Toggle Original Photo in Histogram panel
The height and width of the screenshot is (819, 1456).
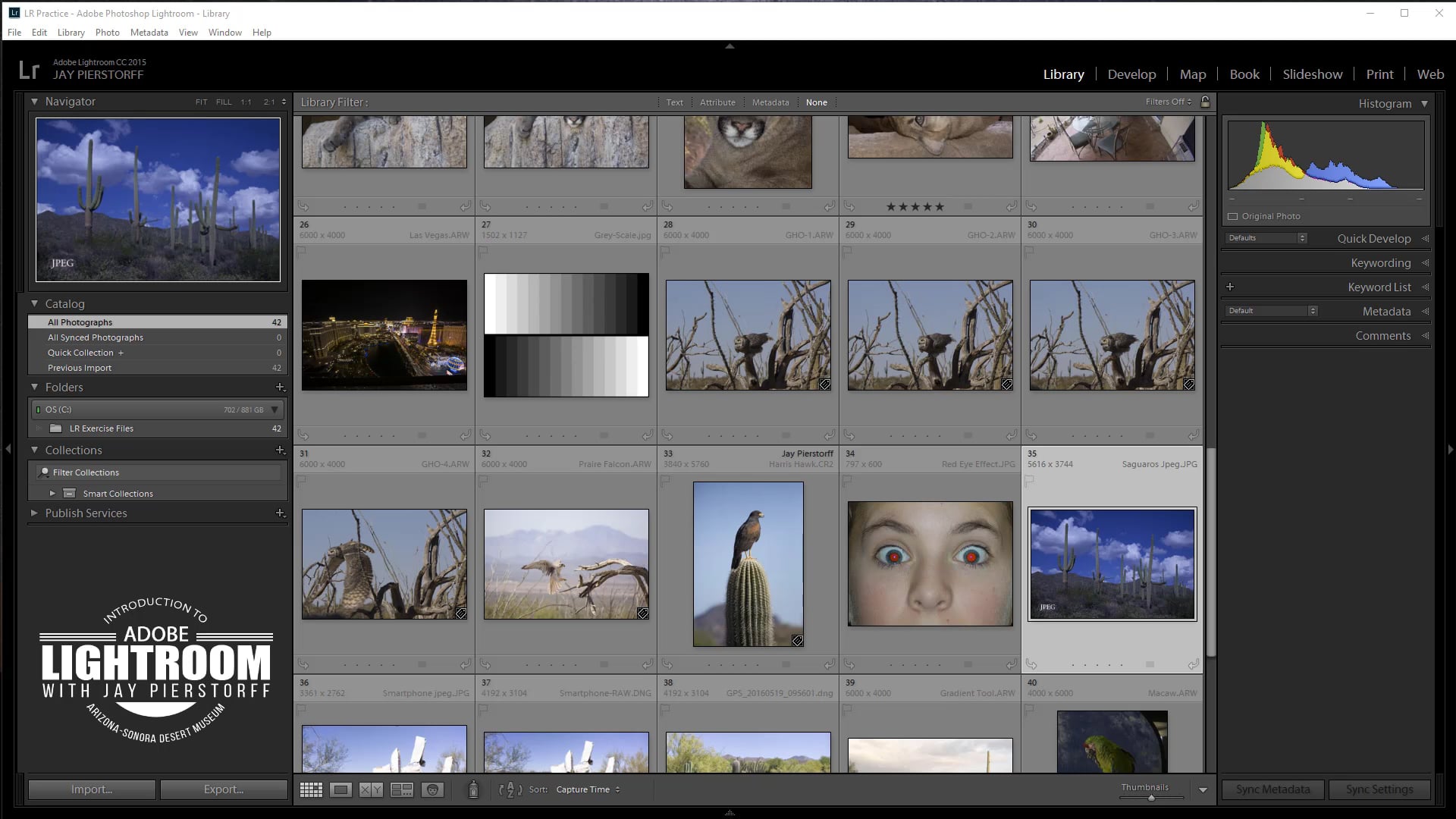pyautogui.click(x=1232, y=216)
